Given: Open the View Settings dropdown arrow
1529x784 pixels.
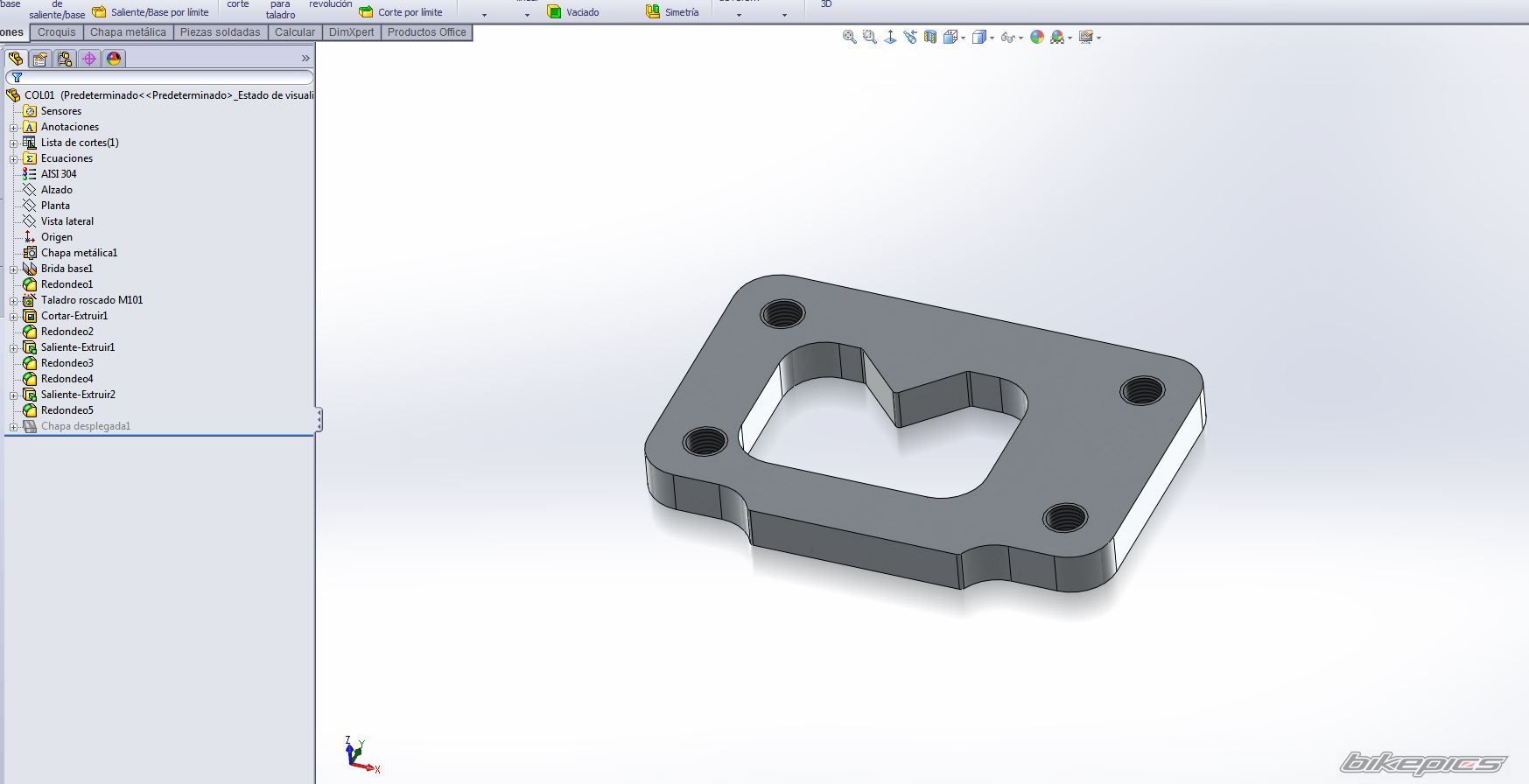Looking at the screenshot, I should coord(1098,38).
